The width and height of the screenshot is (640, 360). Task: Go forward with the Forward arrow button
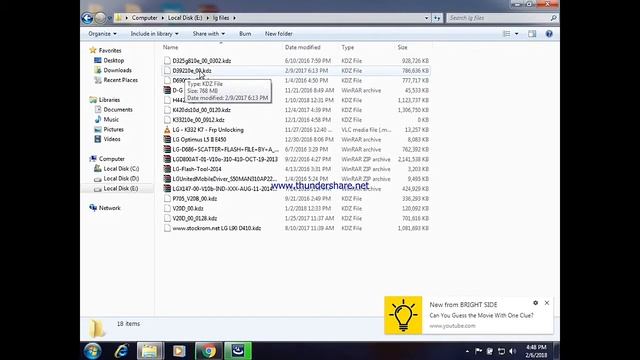(100, 18)
